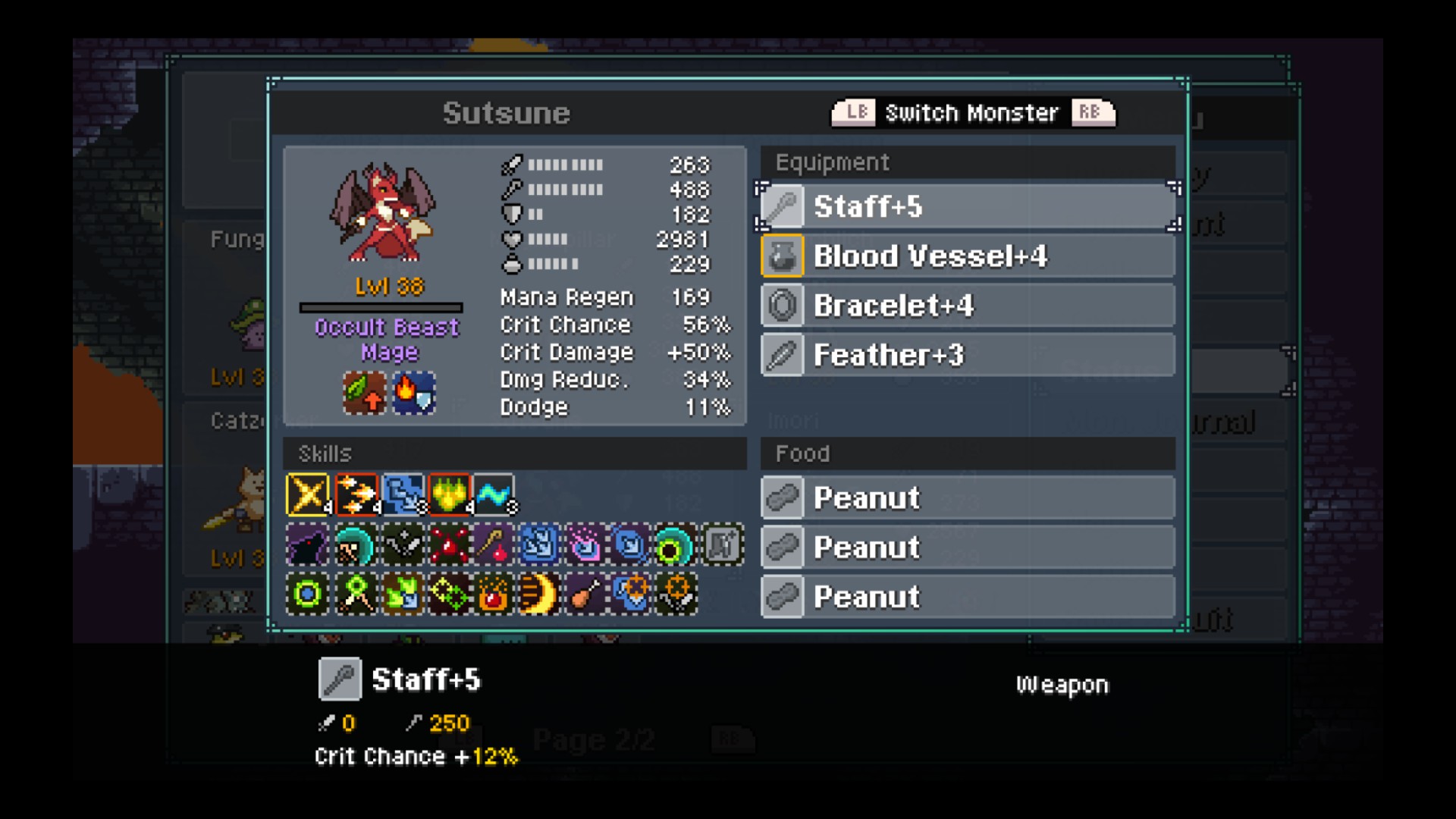Choose the Feather+3 equipment slot
The image size is (1456, 819).
click(968, 355)
